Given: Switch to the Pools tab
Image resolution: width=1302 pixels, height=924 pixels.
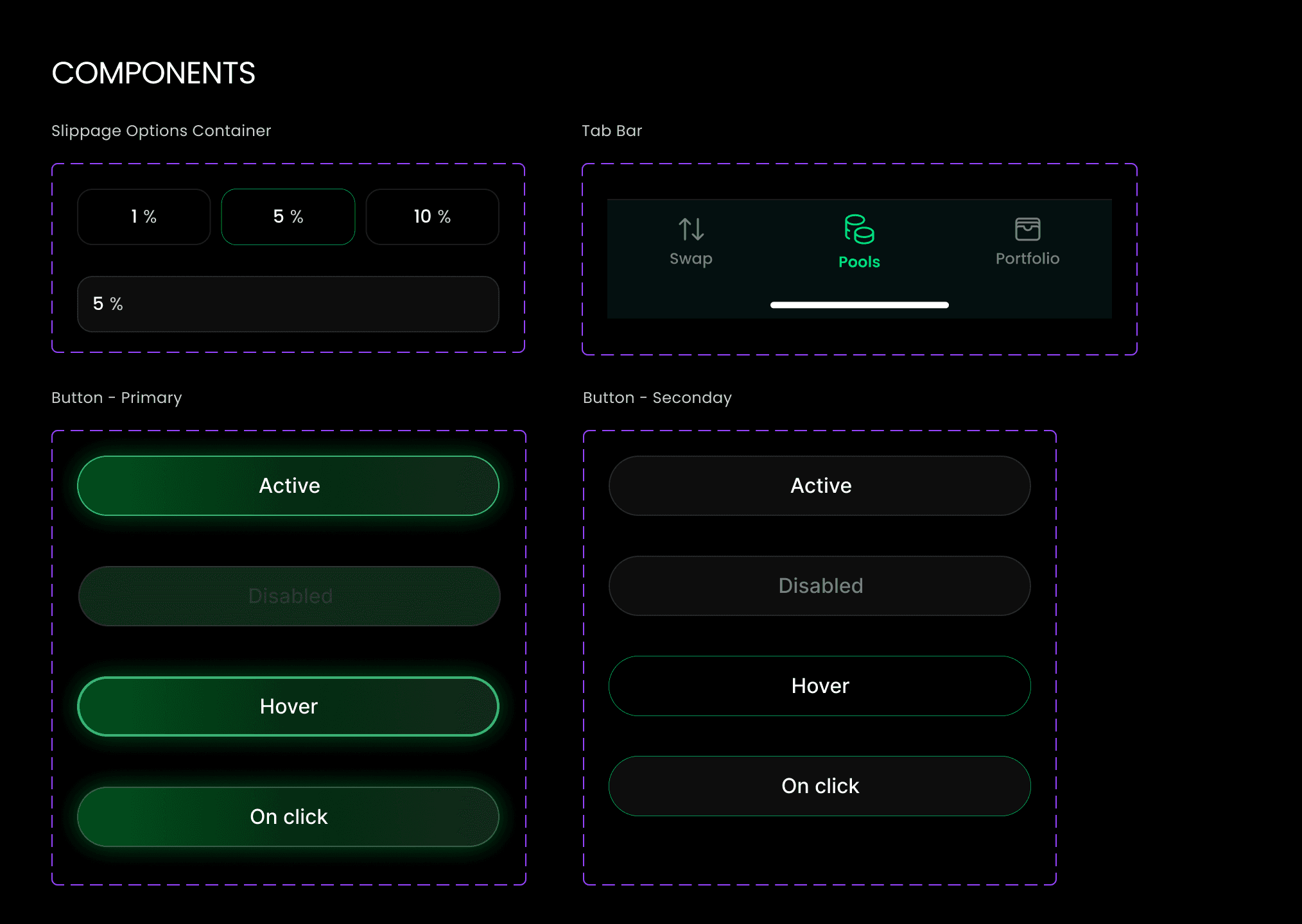Looking at the screenshot, I should [860, 244].
